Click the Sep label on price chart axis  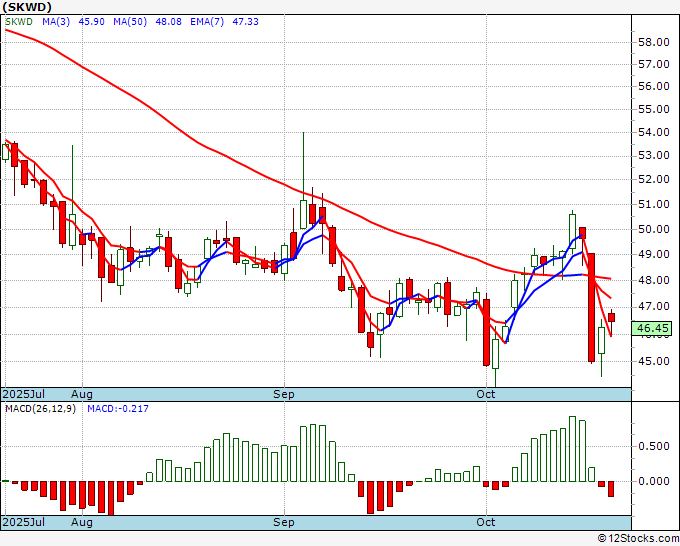click(284, 394)
